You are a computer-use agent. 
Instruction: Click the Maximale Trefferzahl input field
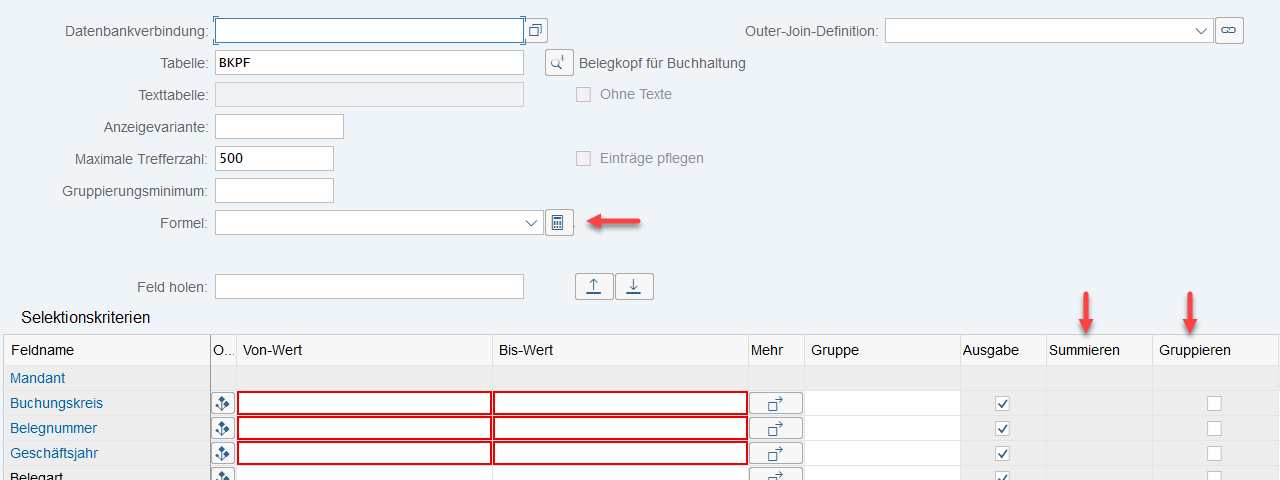coord(274,158)
